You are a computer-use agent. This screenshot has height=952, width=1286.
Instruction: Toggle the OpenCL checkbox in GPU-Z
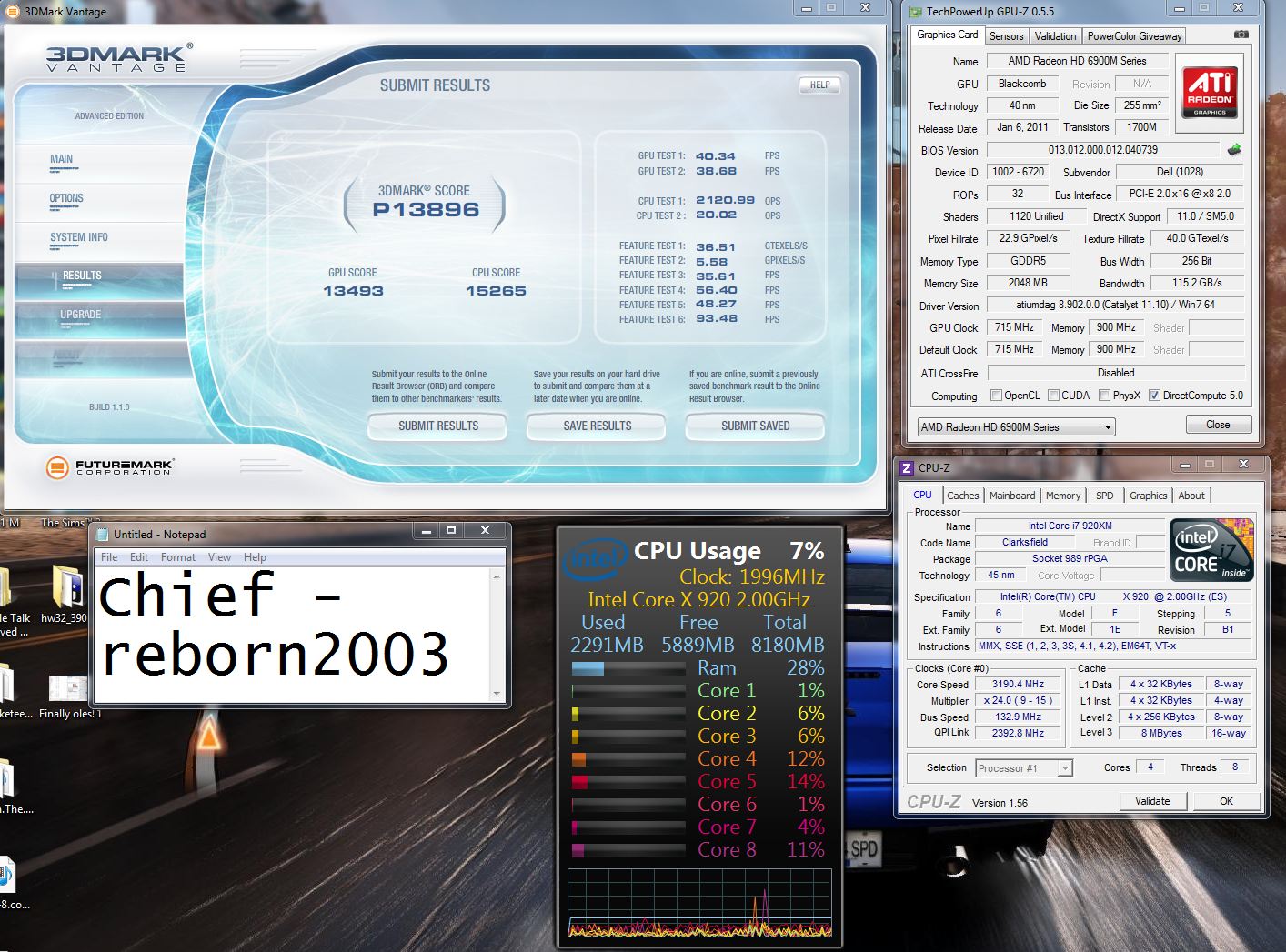996,396
